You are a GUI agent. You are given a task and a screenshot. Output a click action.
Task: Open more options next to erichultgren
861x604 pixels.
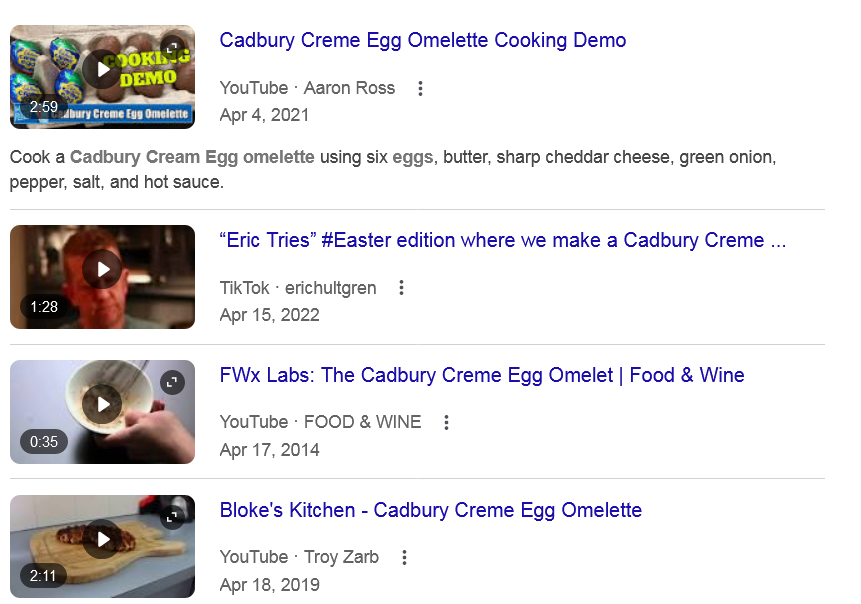(x=401, y=288)
